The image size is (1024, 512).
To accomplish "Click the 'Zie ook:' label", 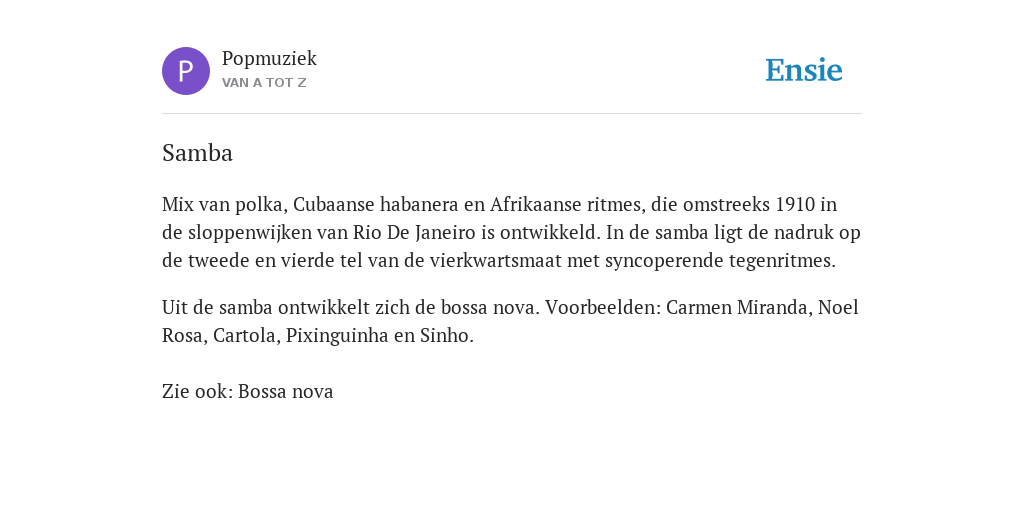I will tap(197, 391).
